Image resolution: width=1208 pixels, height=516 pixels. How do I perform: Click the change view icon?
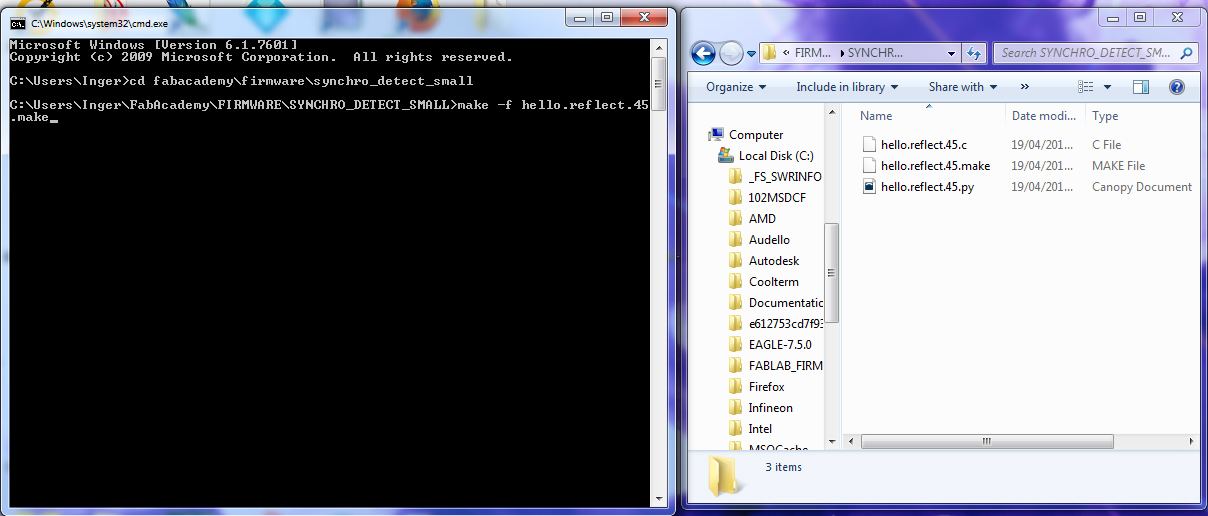[x=1087, y=87]
